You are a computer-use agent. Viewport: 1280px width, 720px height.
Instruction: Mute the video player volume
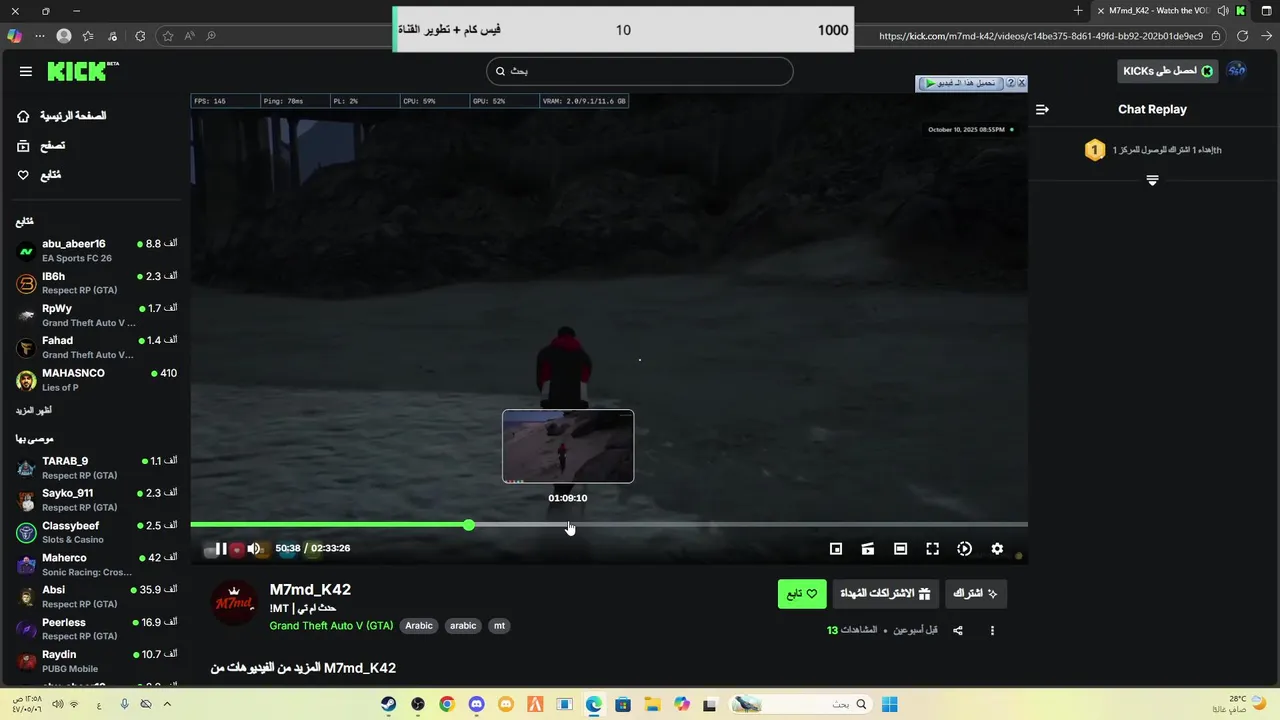tap(254, 548)
